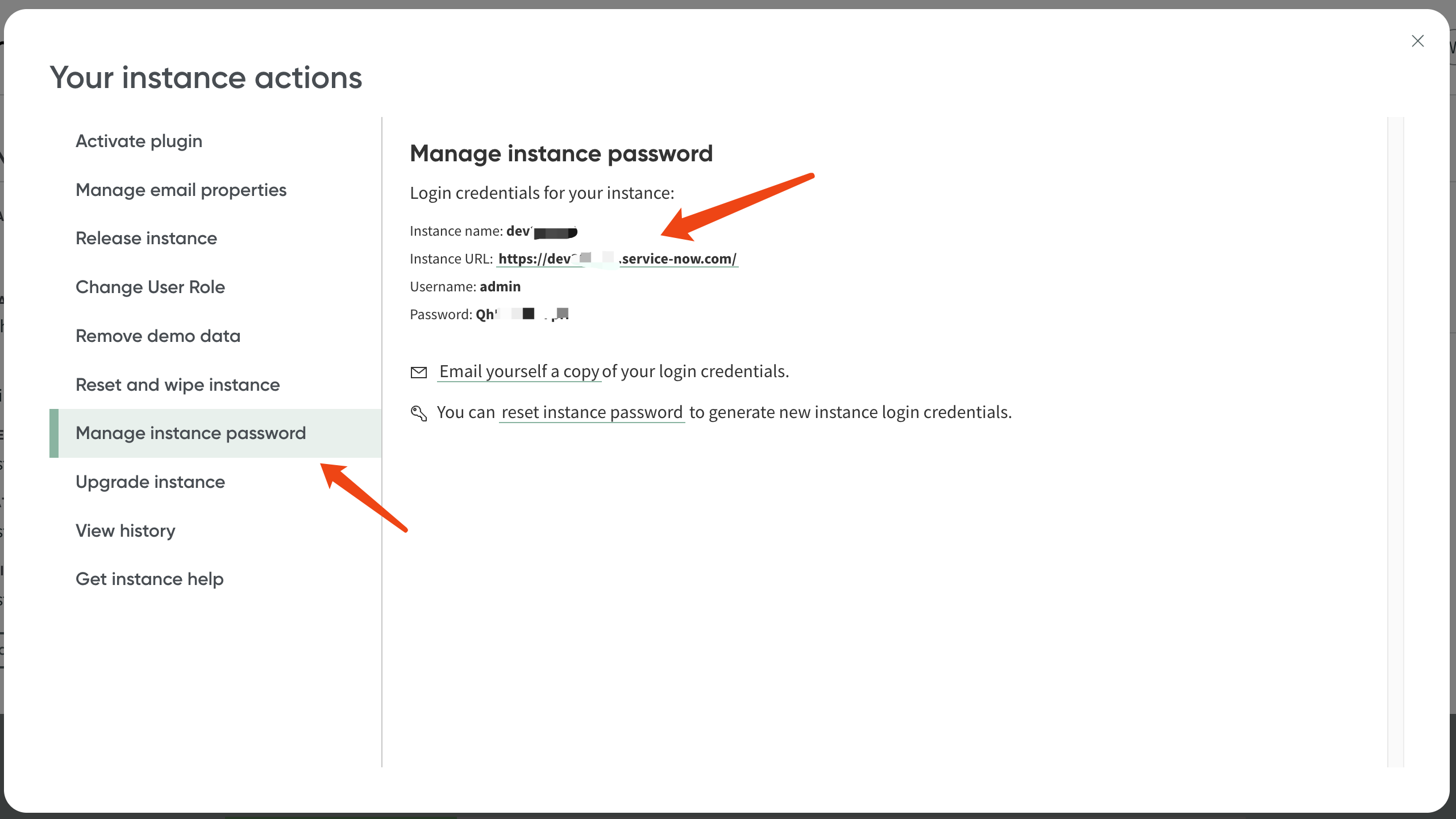This screenshot has height=819, width=1456.
Task: Choose Reset and wipe instance
Action: tap(177, 385)
